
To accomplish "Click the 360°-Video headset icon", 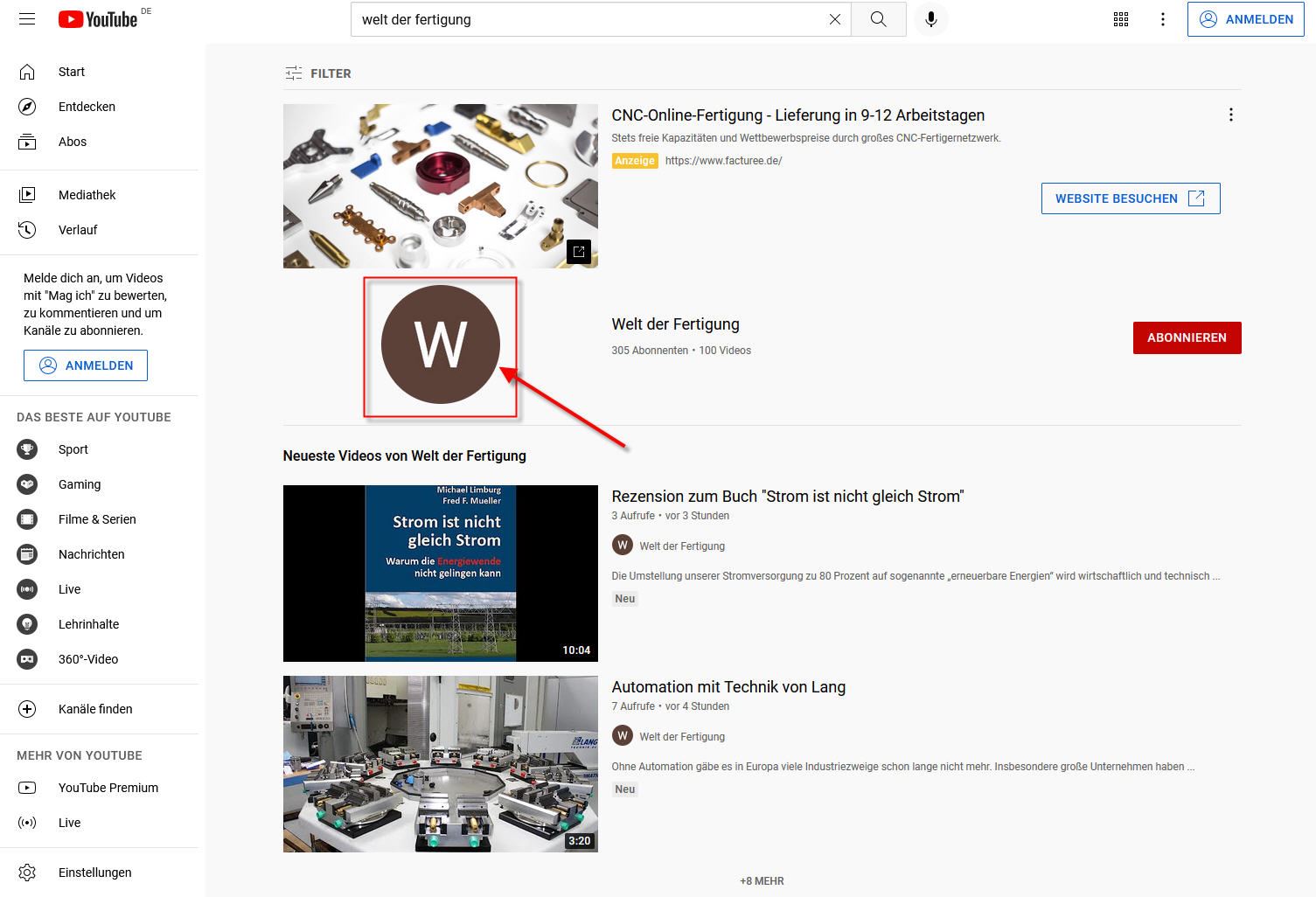I will click(27, 659).
